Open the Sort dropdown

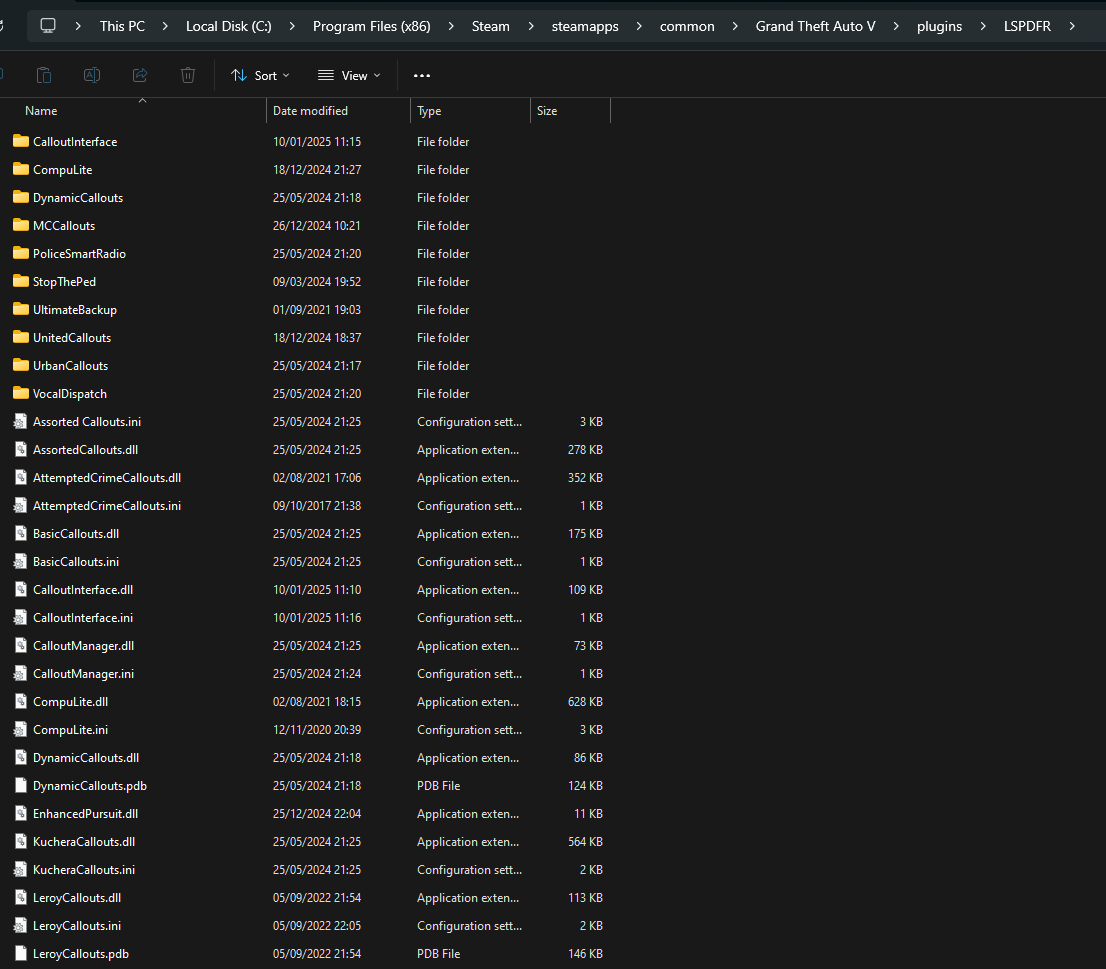click(260, 75)
